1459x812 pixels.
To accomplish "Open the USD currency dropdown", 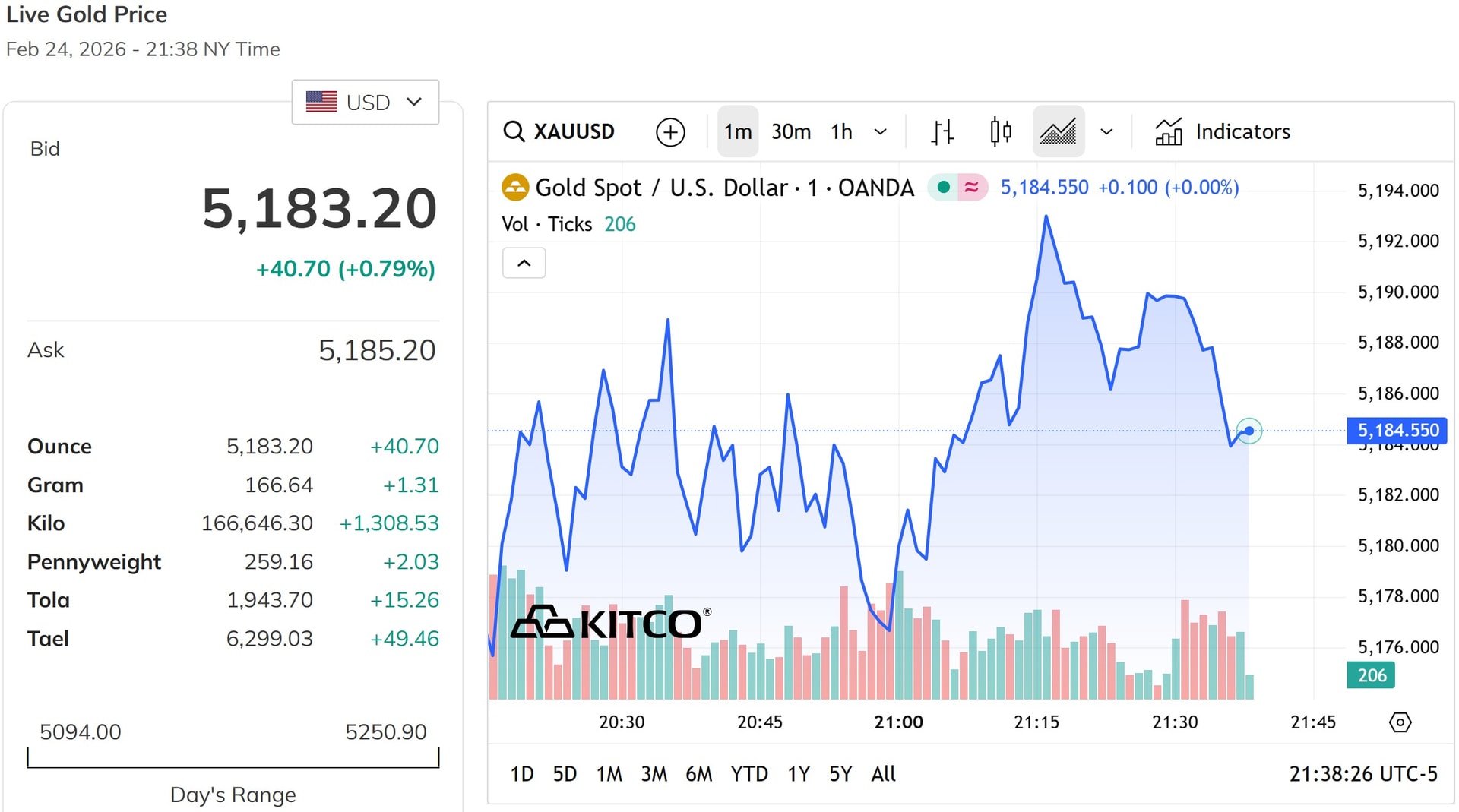I will click(366, 102).
